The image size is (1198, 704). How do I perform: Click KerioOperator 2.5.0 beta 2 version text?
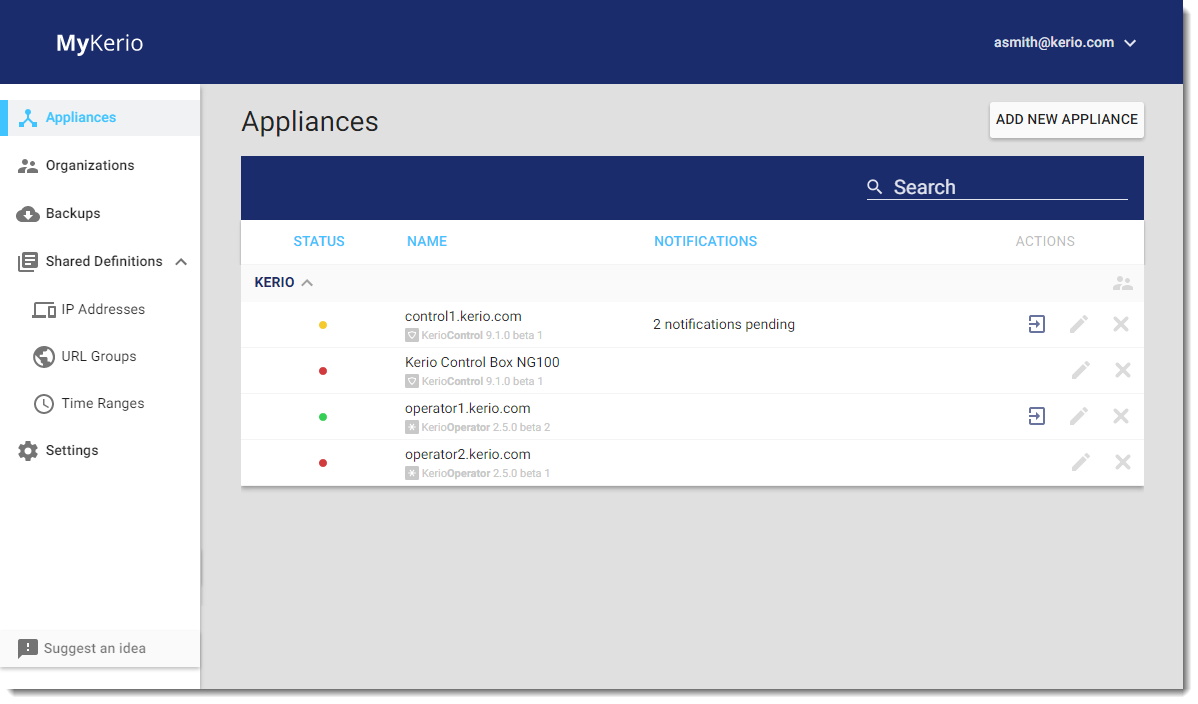(485, 427)
